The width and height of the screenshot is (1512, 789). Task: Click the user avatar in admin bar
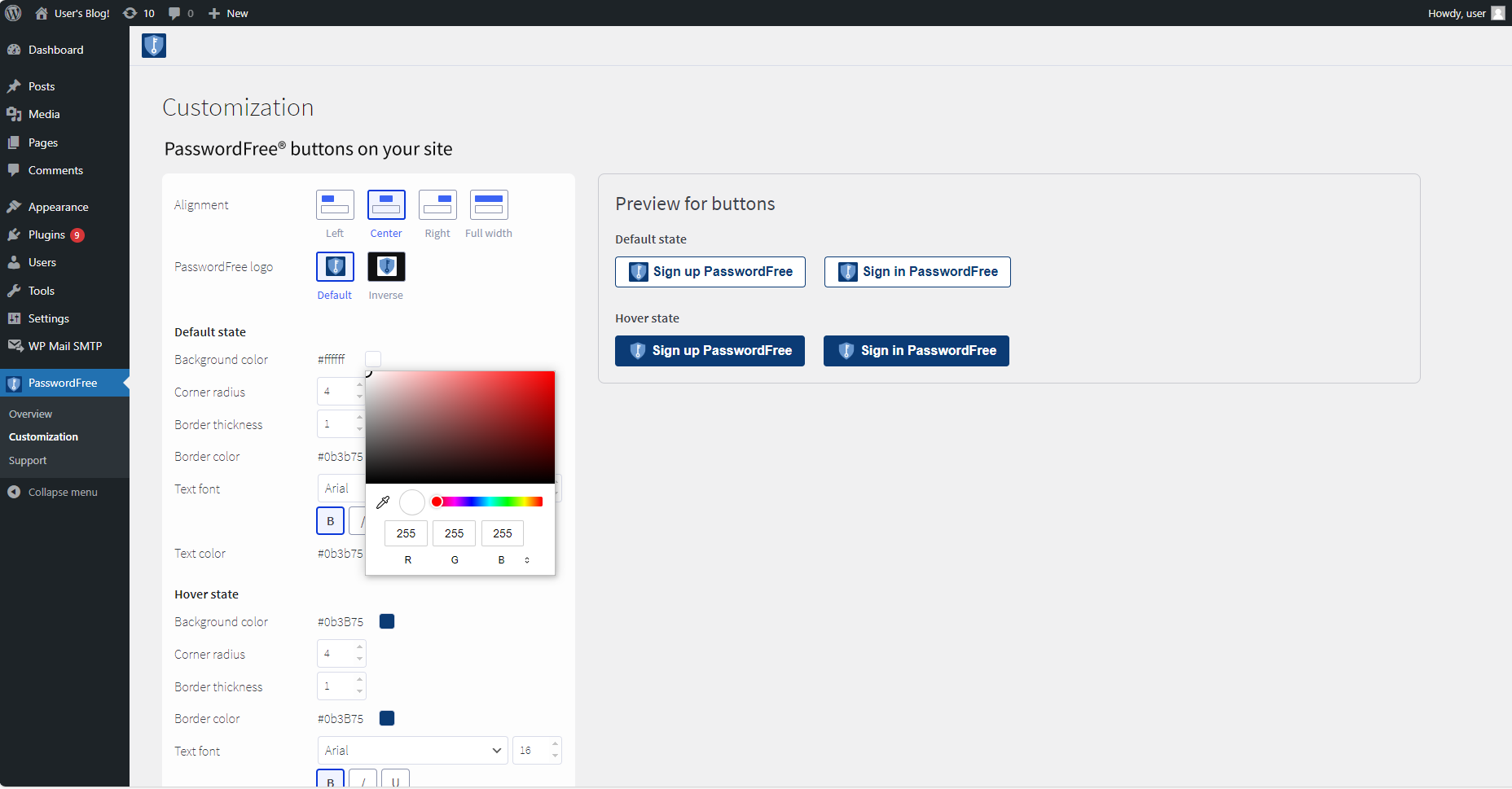(x=1497, y=13)
